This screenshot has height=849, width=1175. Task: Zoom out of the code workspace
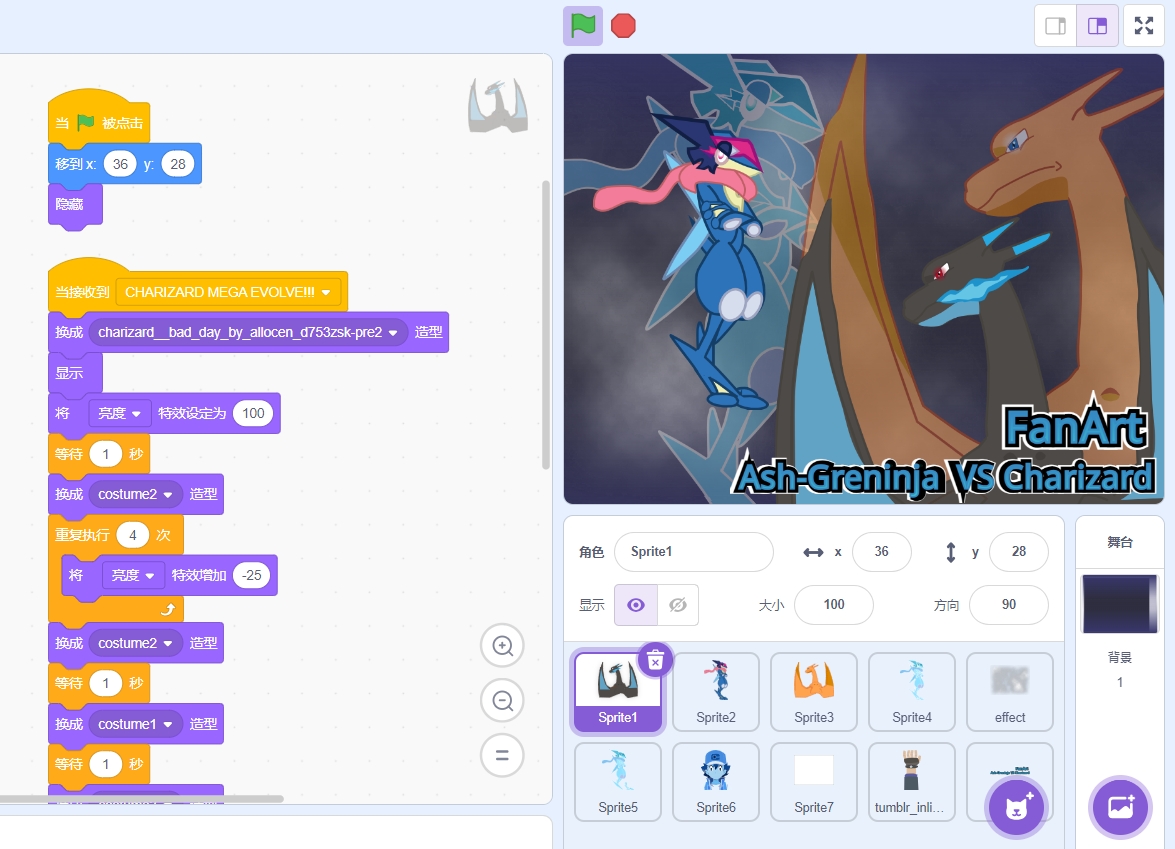tap(502, 701)
